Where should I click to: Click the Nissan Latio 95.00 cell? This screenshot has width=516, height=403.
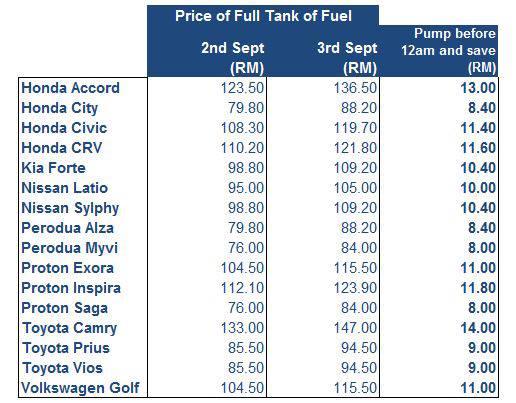pyautogui.click(x=246, y=188)
